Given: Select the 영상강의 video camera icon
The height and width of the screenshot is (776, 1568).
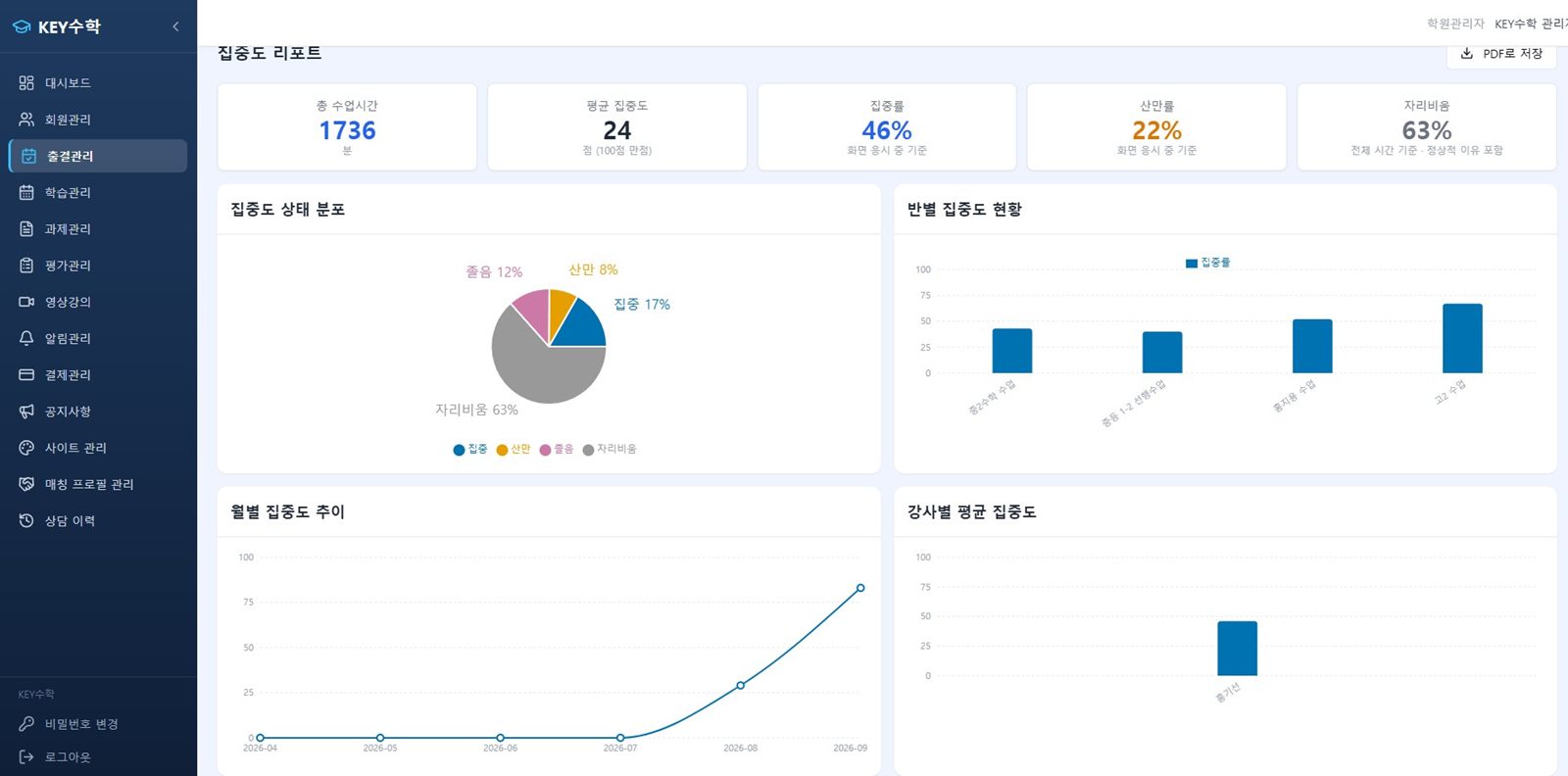Looking at the screenshot, I should coord(26,302).
